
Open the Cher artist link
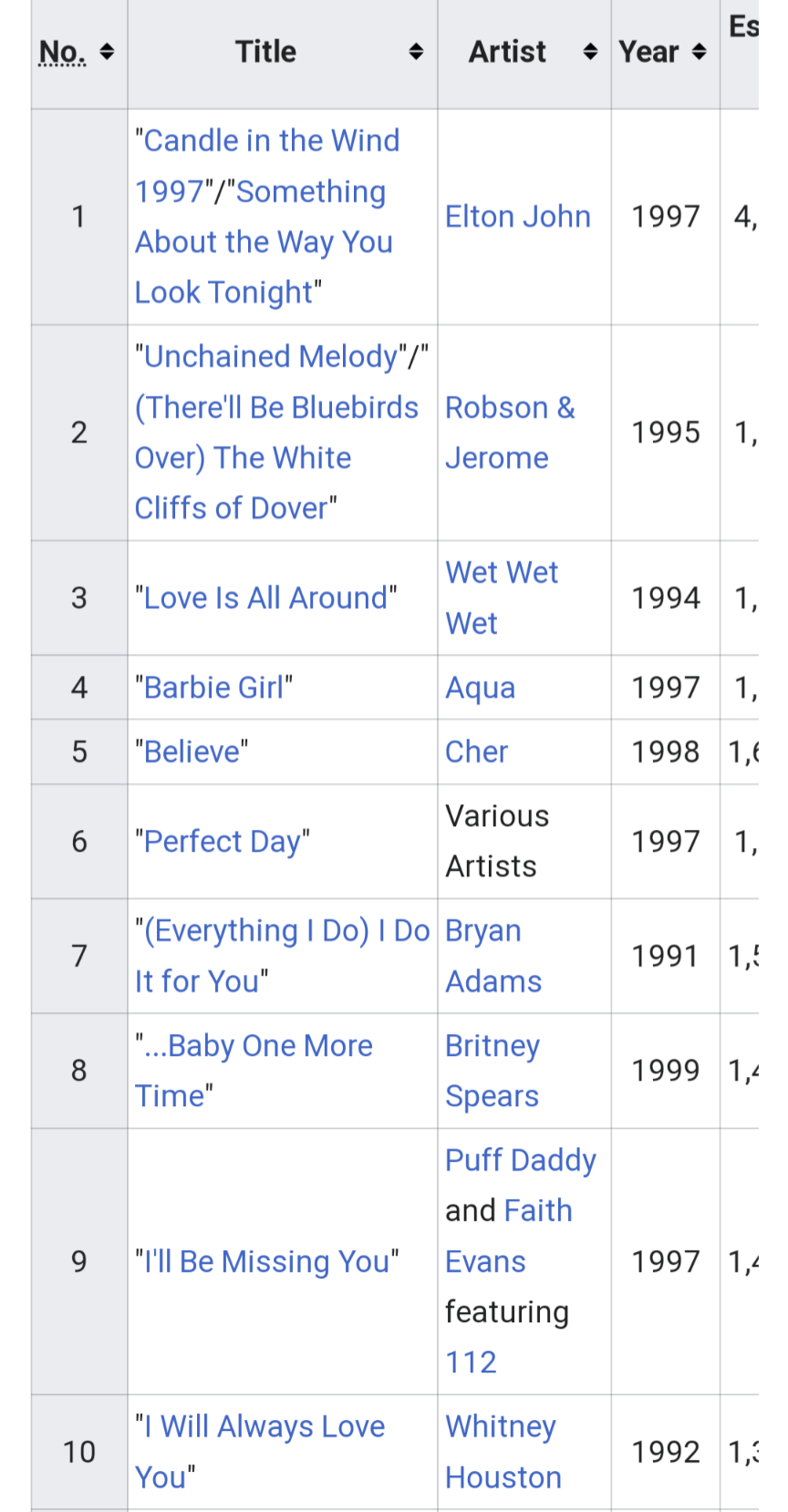[476, 751]
